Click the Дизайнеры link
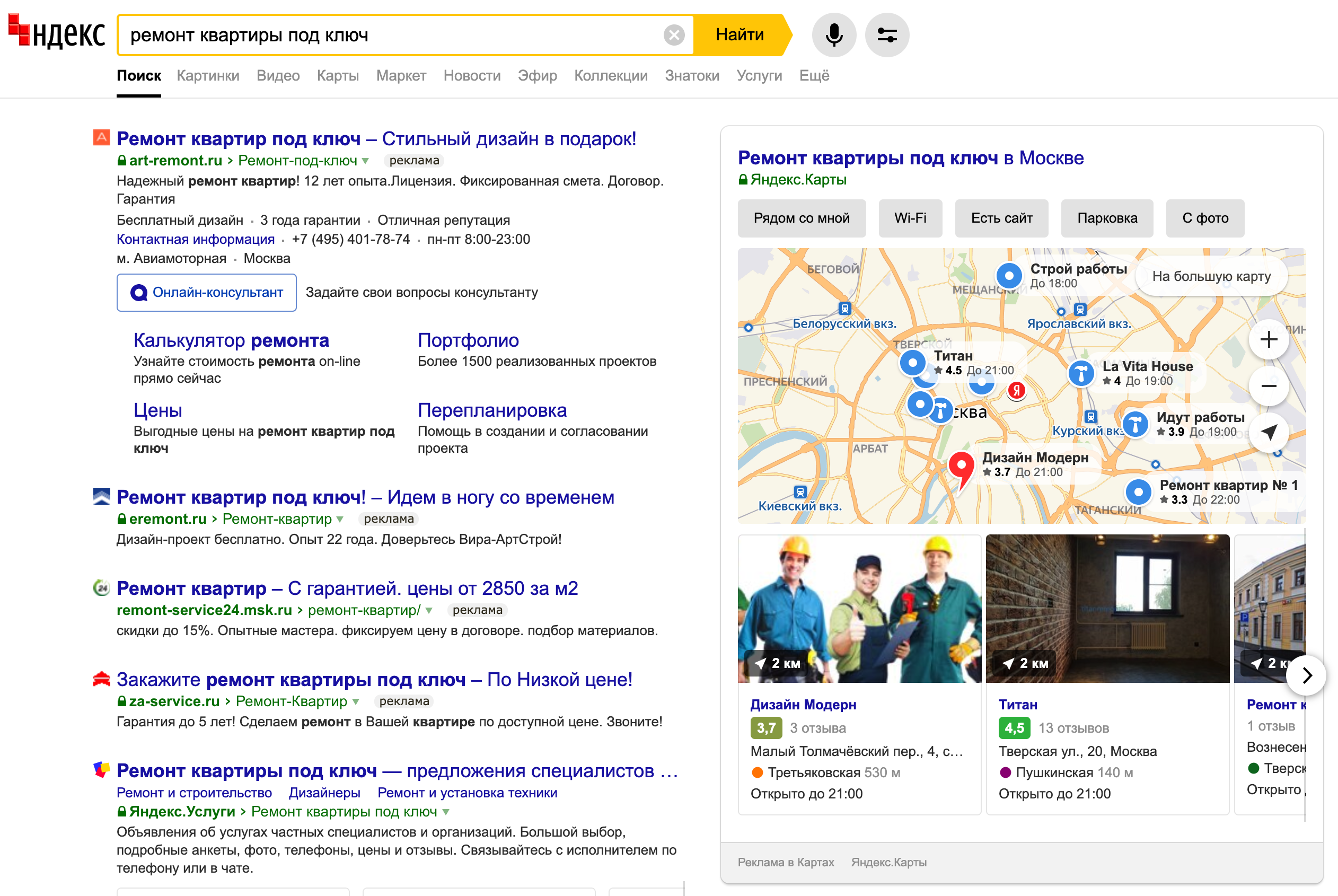This screenshot has height=896, width=1338. (x=324, y=793)
